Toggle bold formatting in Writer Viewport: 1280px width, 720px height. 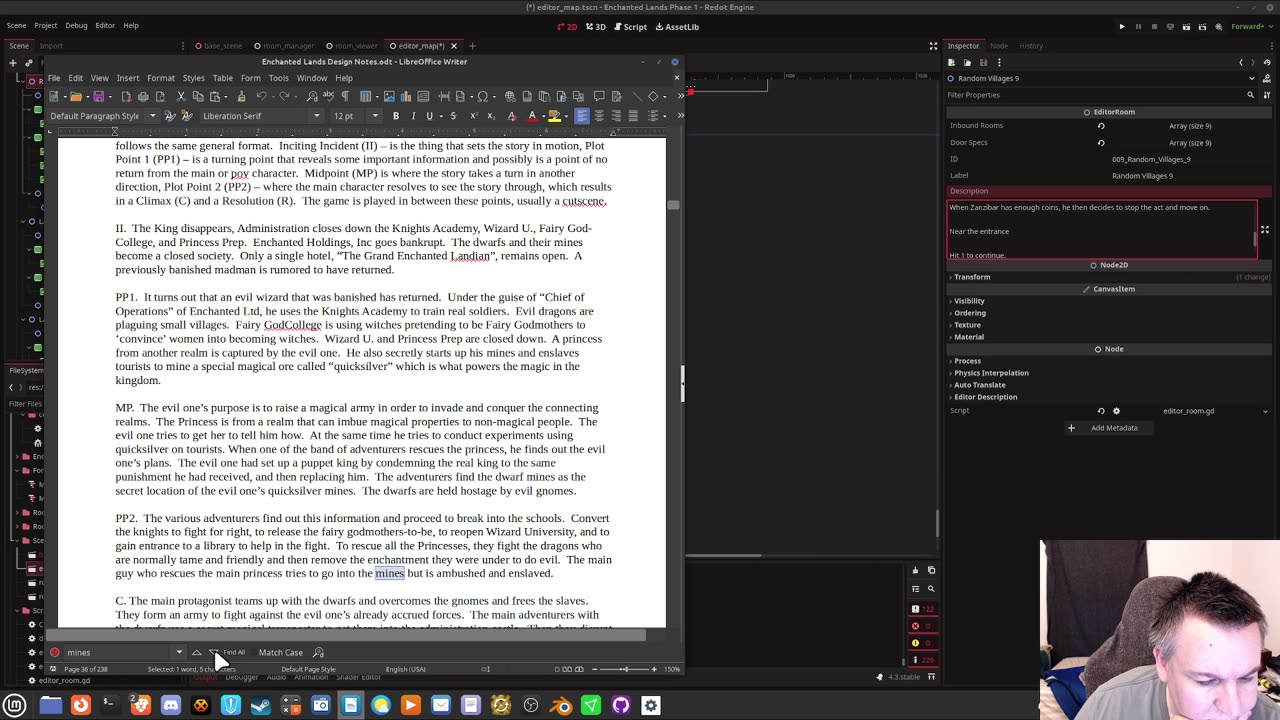396,116
